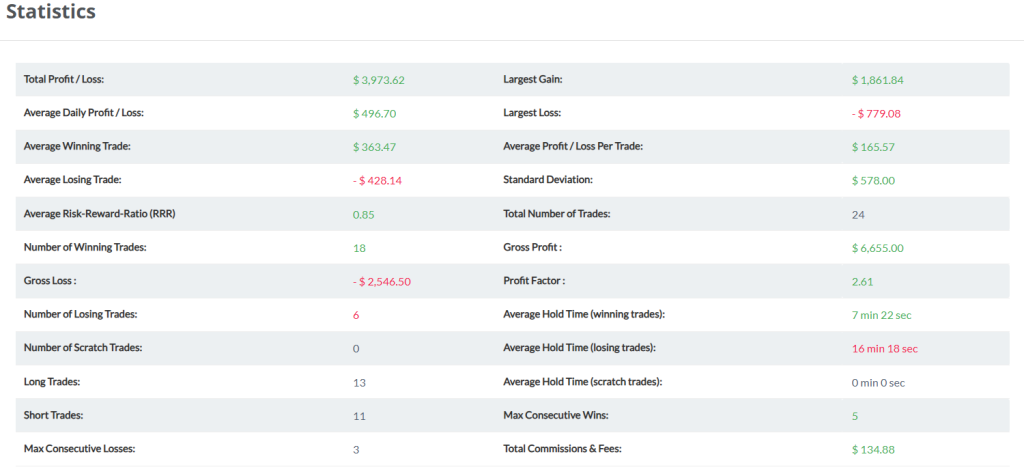Image resolution: width=1024 pixels, height=476 pixels.
Task: Select the Gross Loss label
Action: pos(50,281)
